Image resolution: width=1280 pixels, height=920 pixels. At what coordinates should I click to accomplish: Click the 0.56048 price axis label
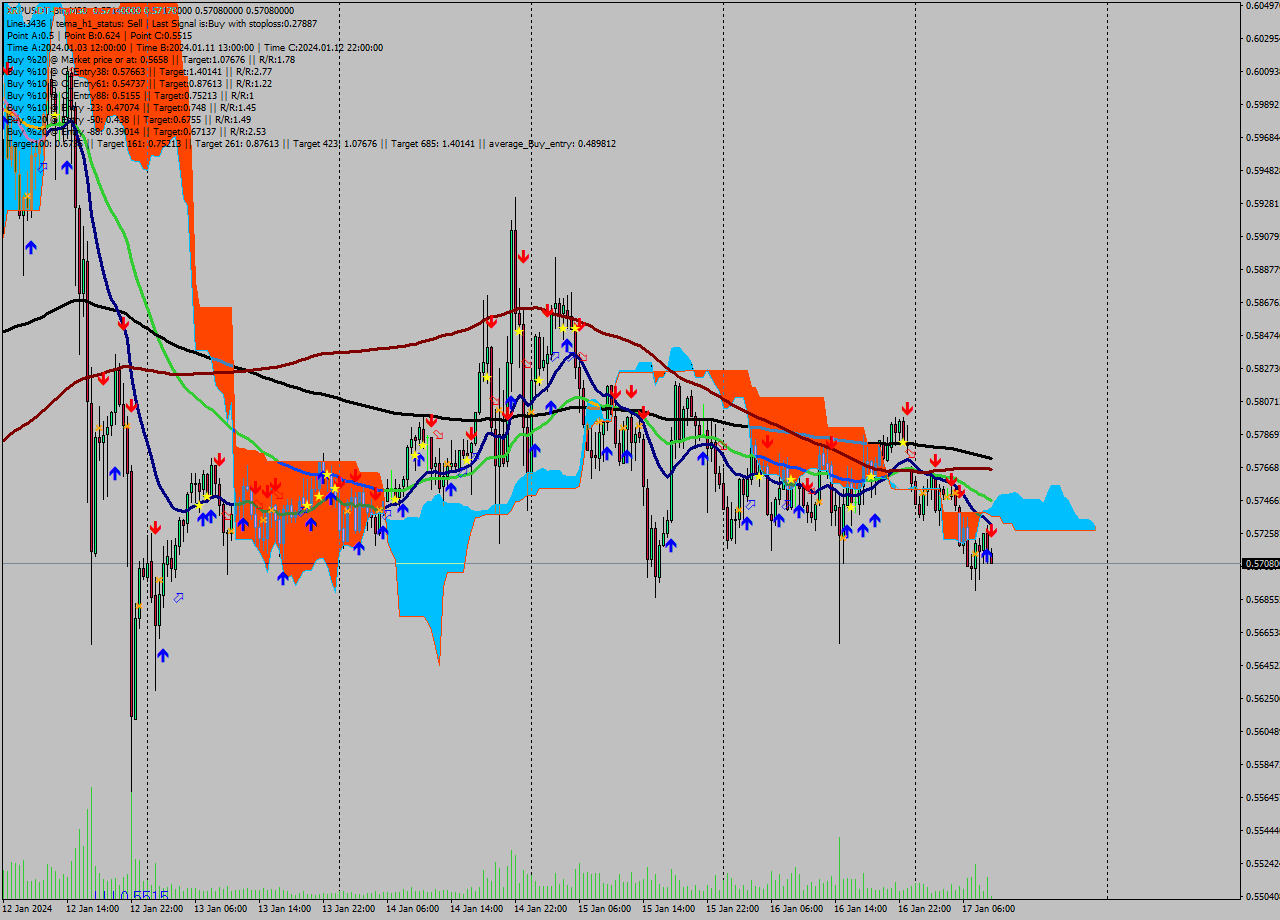tap(1262, 731)
